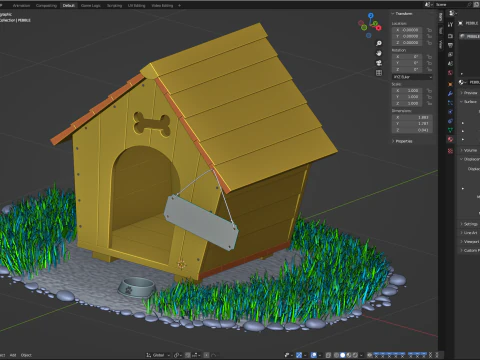Image resolution: width=480 pixels, height=360 pixels.
Task: Click the zoom view magnifier icon
Action: pyautogui.click(x=379, y=43)
